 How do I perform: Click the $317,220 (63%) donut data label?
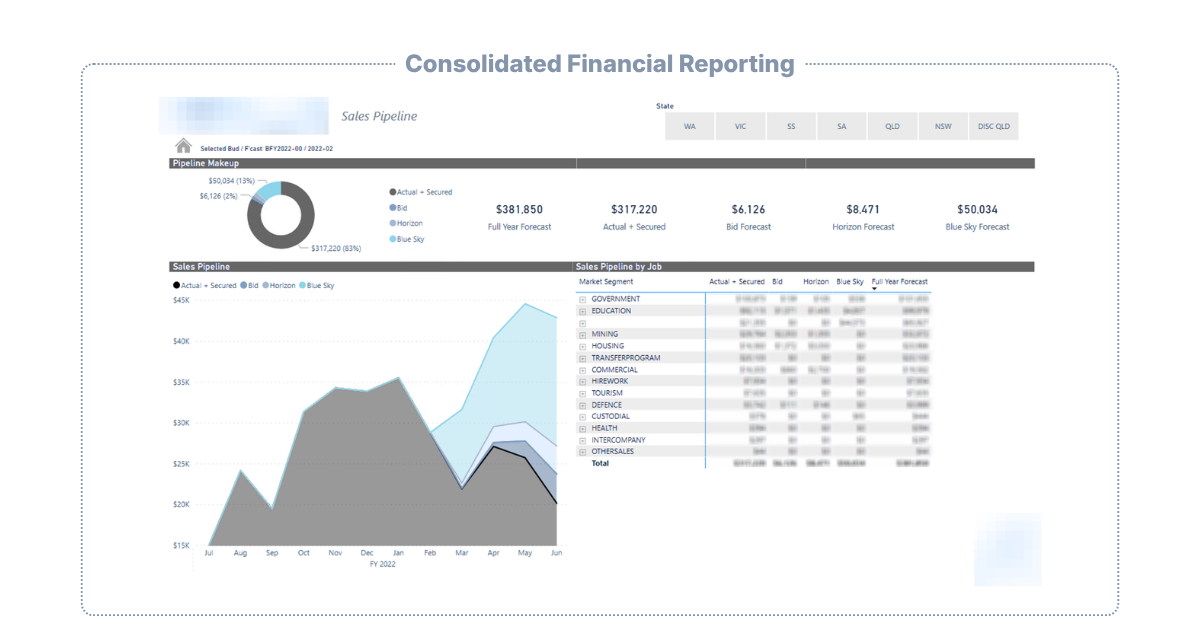(336, 248)
